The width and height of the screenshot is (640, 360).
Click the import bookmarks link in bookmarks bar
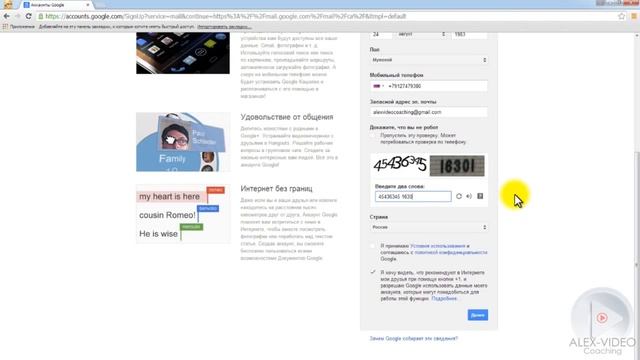pos(224,27)
